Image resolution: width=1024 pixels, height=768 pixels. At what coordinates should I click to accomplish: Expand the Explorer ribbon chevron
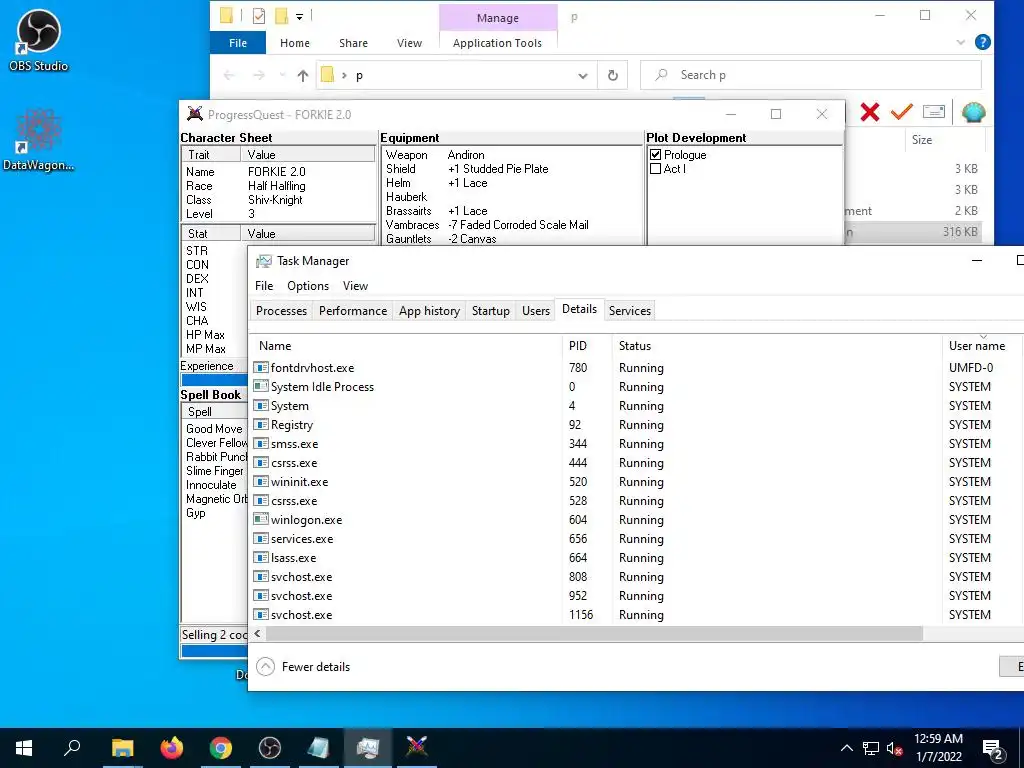click(x=961, y=42)
